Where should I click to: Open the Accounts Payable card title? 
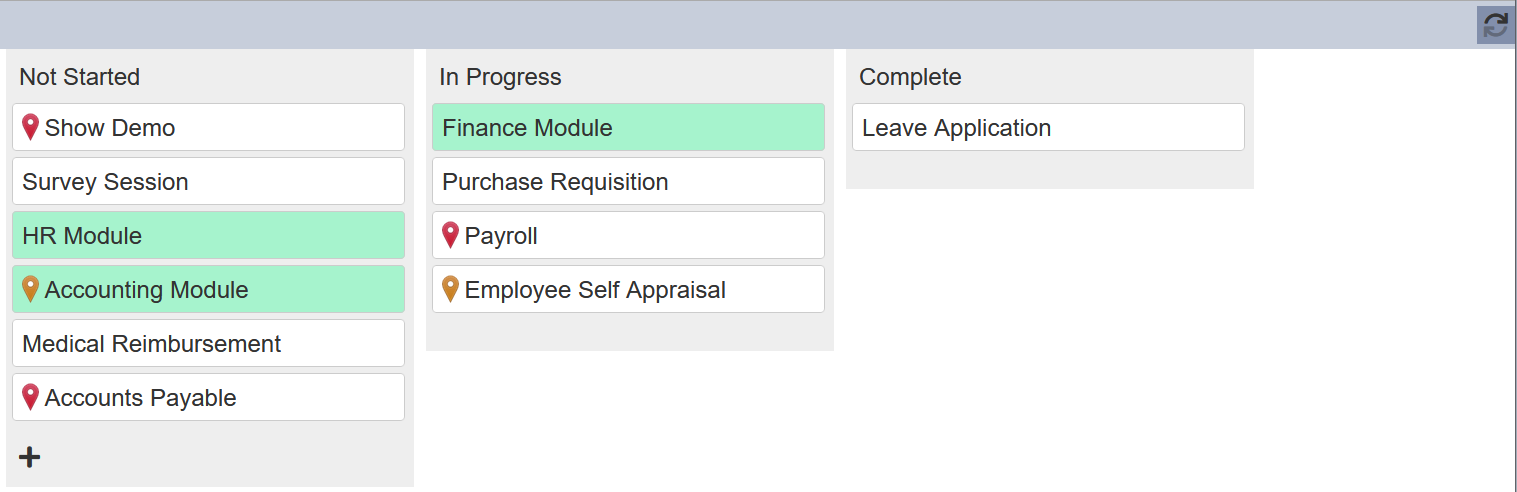click(x=140, y=398)
